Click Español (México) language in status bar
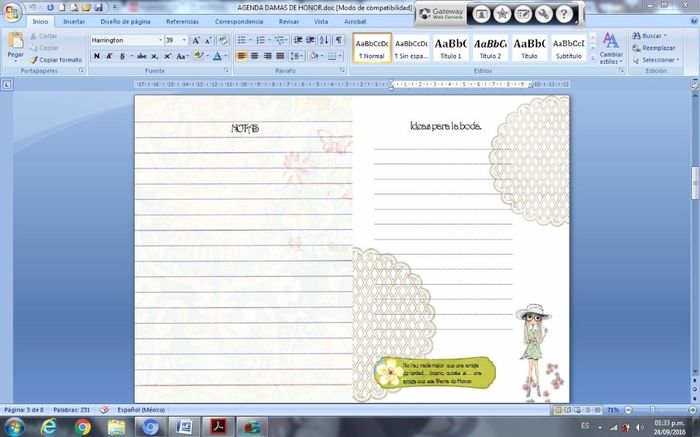The image size is (700, 437). [x=141, y=410]
